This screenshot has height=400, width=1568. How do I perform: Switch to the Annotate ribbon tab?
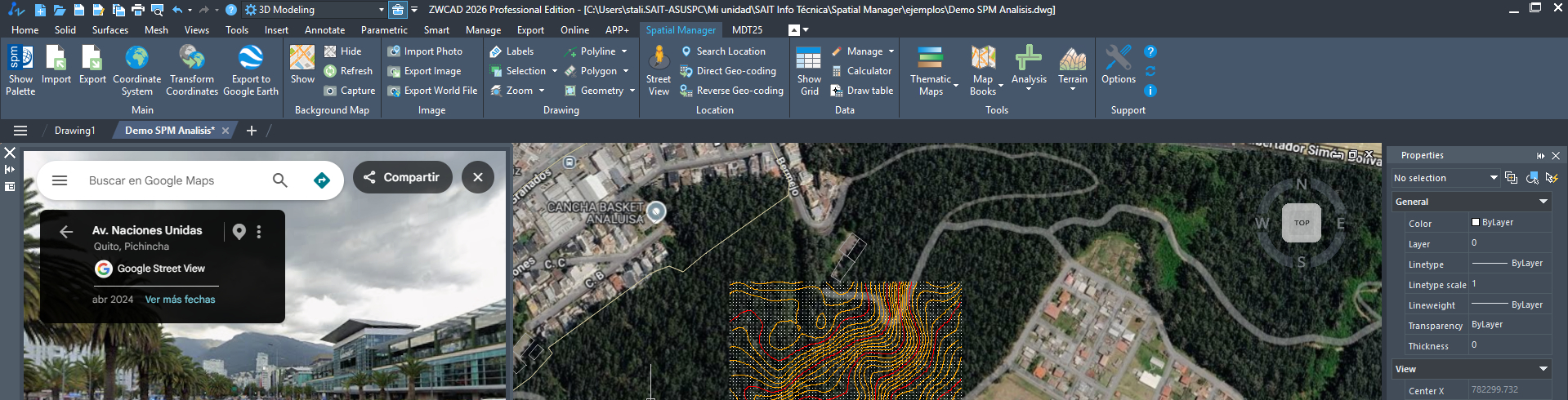[x=324, y=30]
